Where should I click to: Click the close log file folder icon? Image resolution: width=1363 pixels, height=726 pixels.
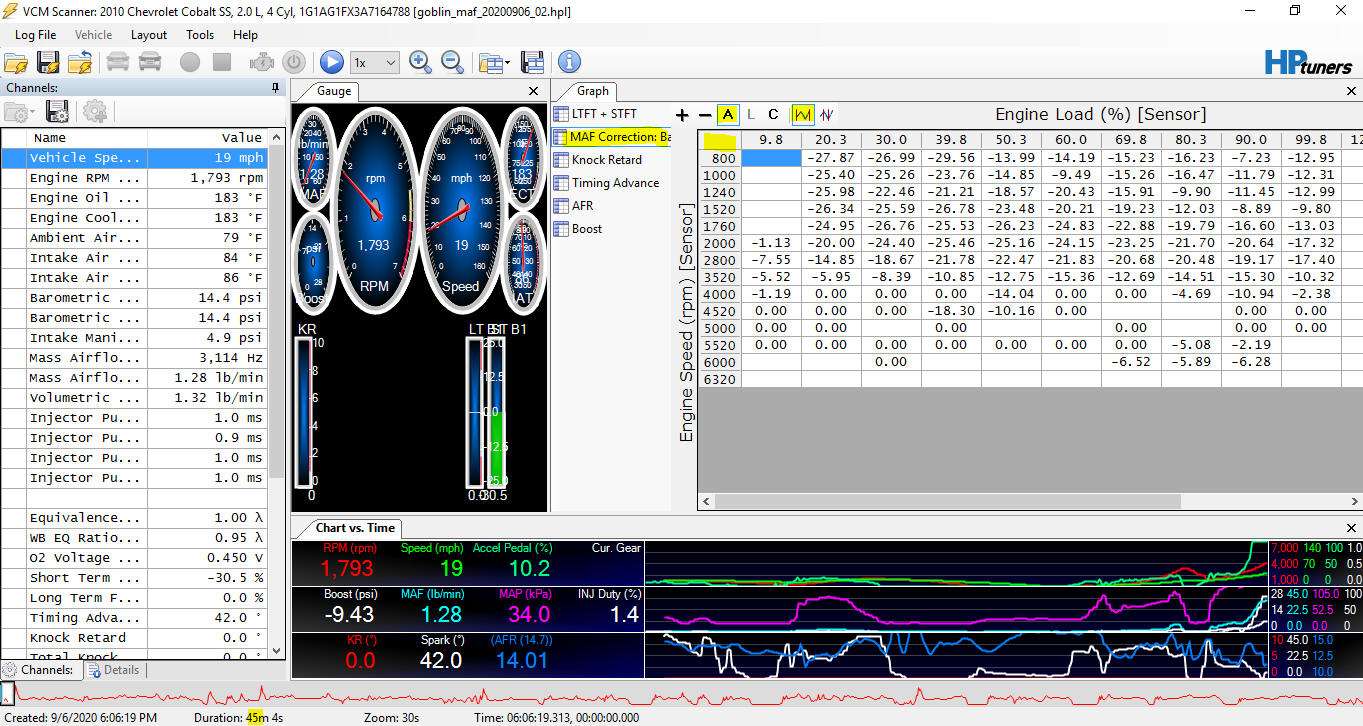click(x=80, y=62)
